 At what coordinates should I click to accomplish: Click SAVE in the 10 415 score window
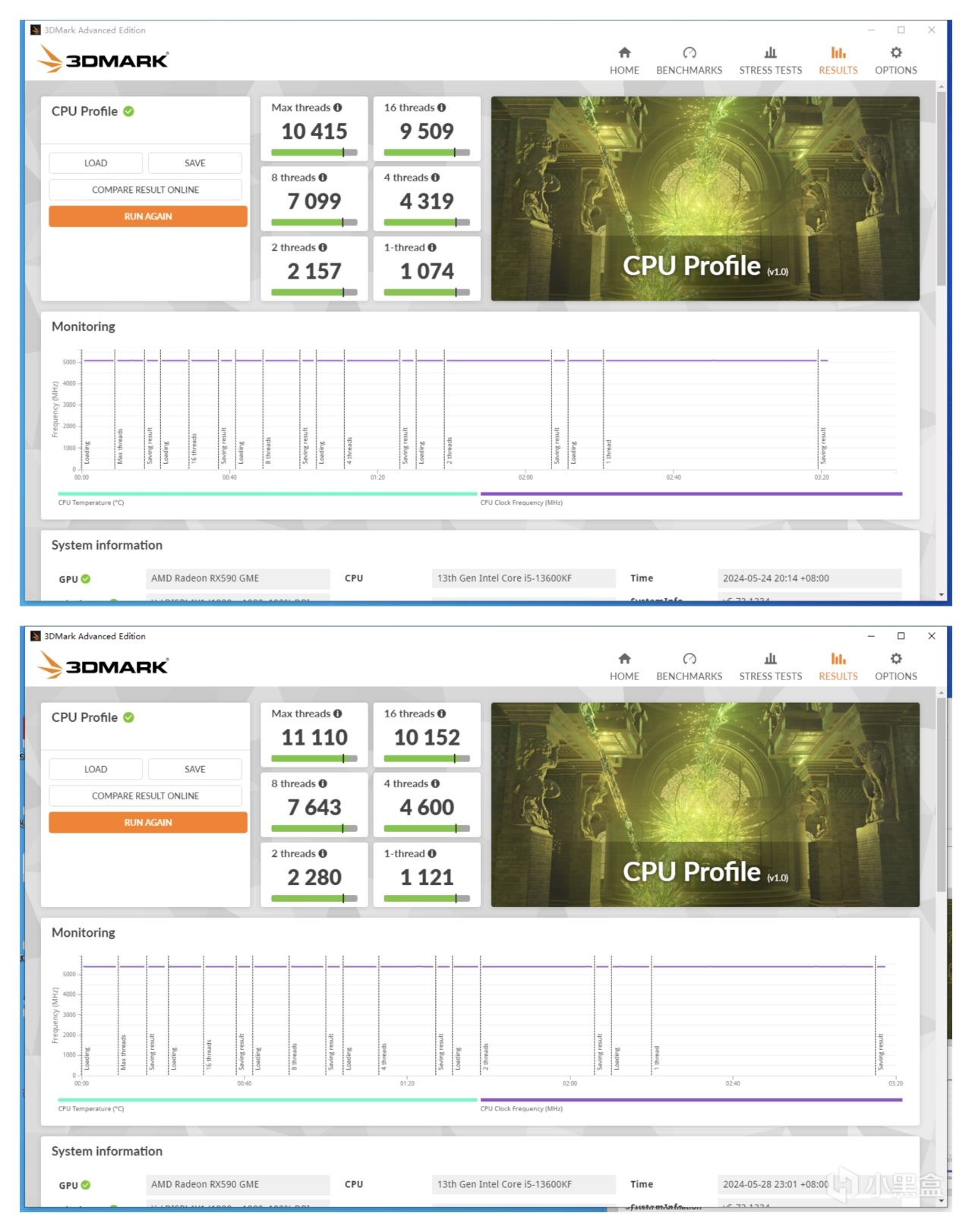(x=195, y=163)
